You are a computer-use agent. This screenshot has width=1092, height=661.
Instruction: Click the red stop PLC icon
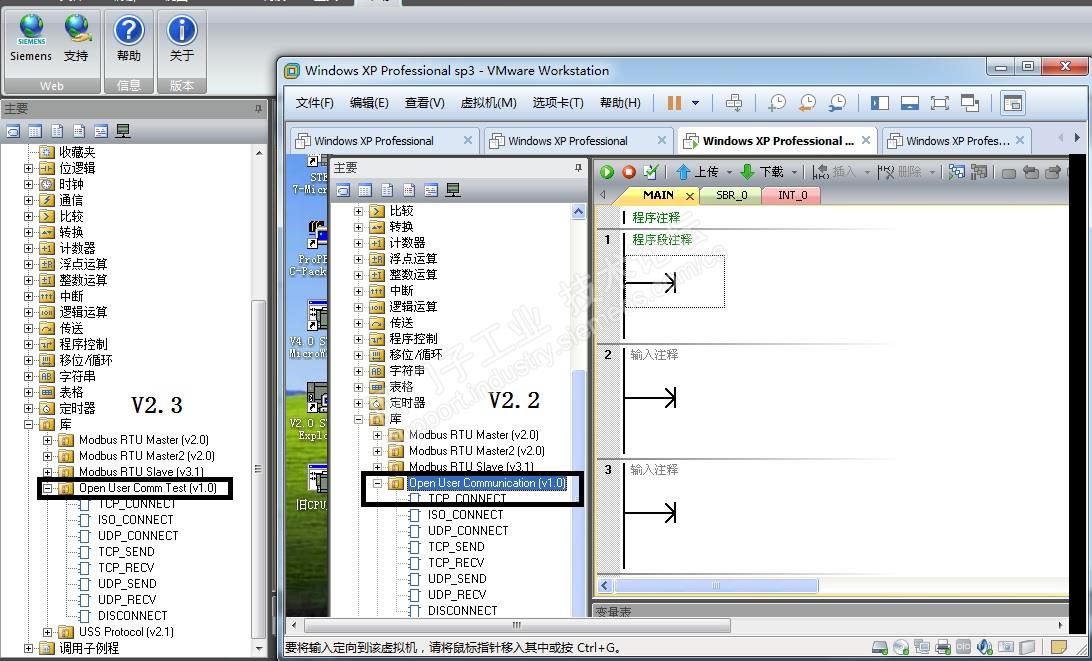point(629,171)
